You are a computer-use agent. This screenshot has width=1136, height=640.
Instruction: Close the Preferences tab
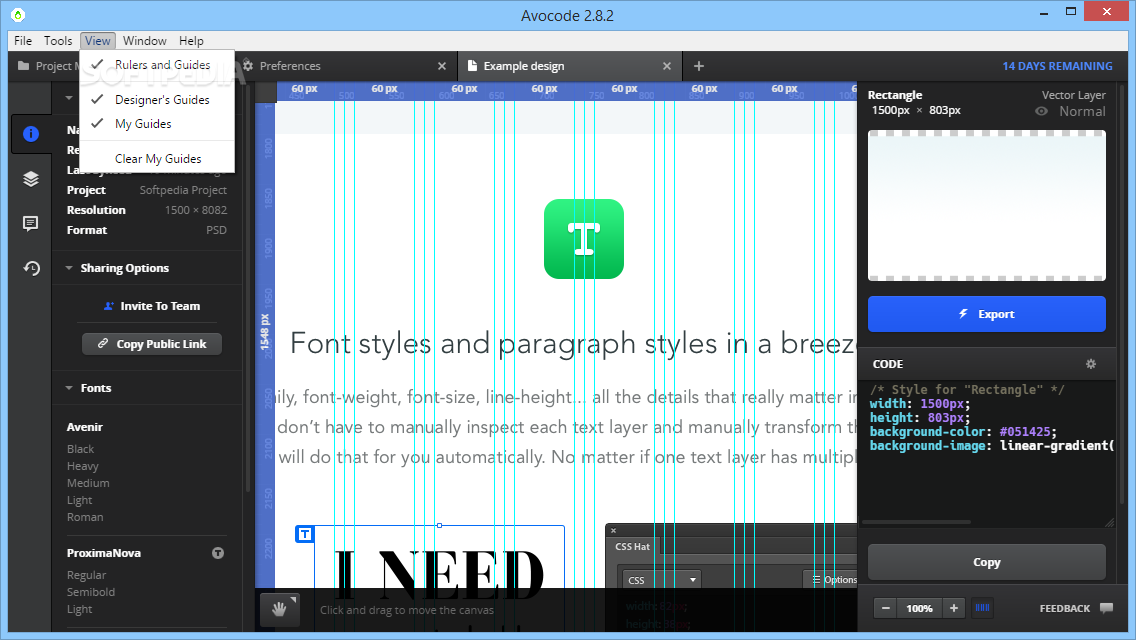pos(442,66)
